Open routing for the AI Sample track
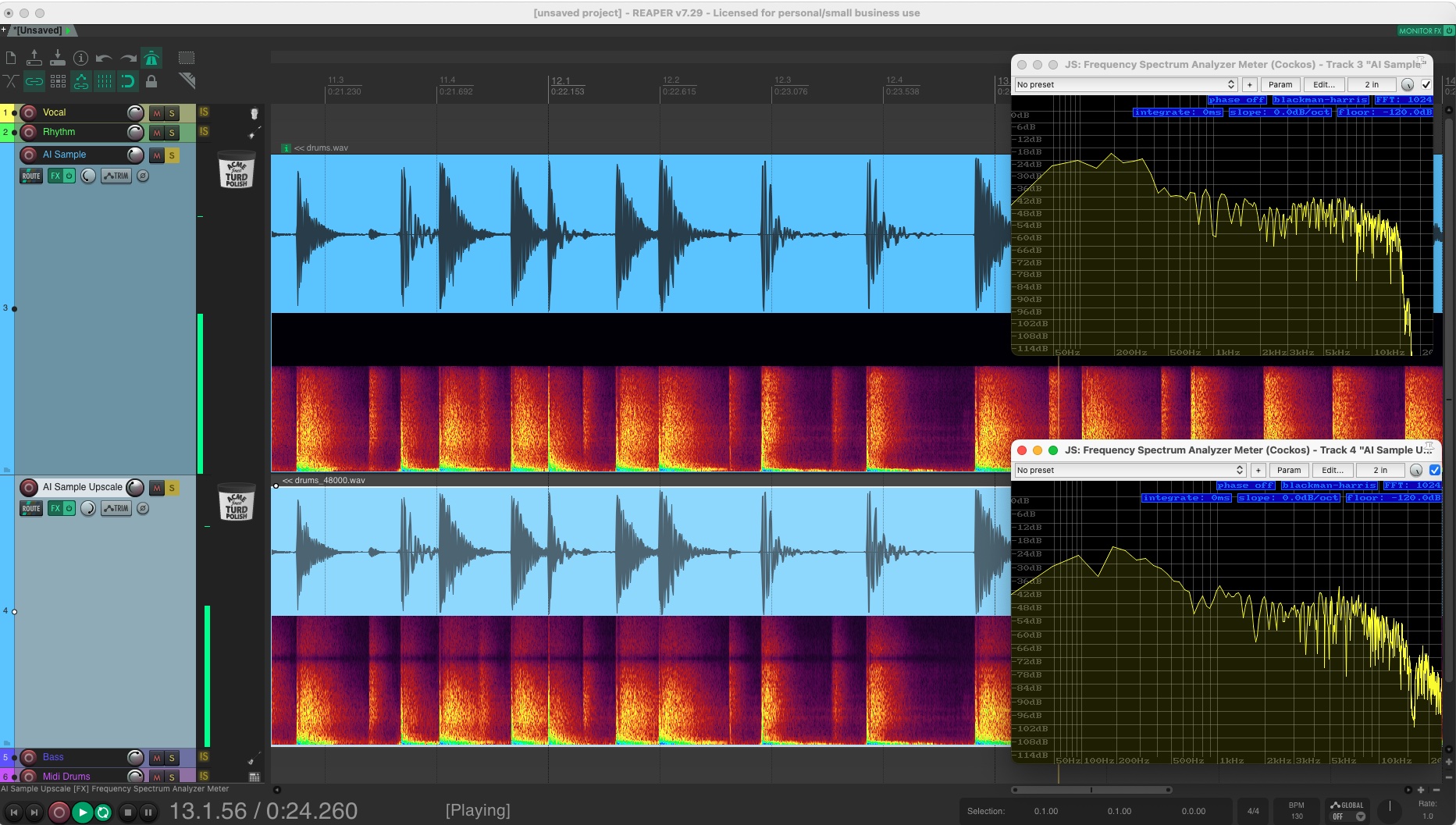Image resolution: width=1456 pixels, height=825 pixels. pyautogui.click(x=31, y=176)
